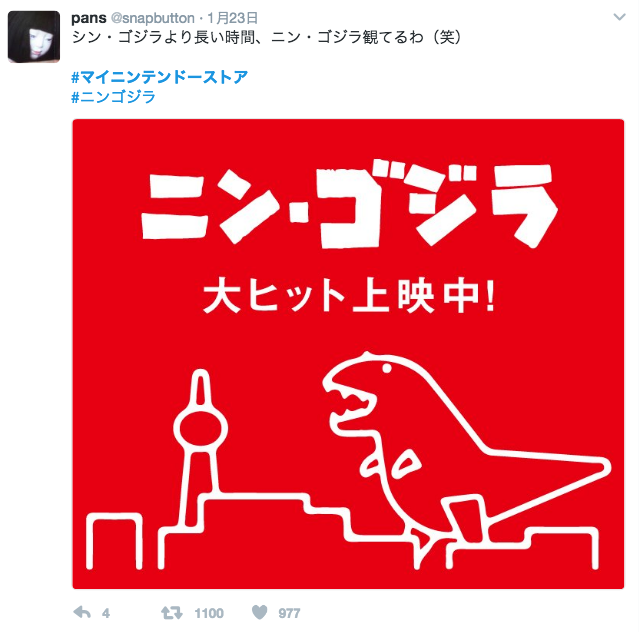
Task: Open the pans profile avatar
Action: (x=34, y=37)
